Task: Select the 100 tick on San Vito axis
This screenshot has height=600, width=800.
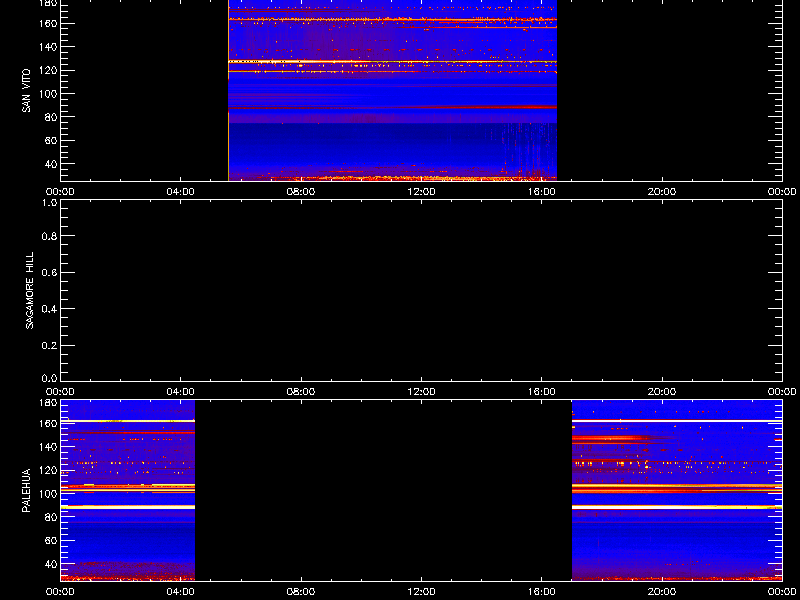Action: (x=48, y=94)
